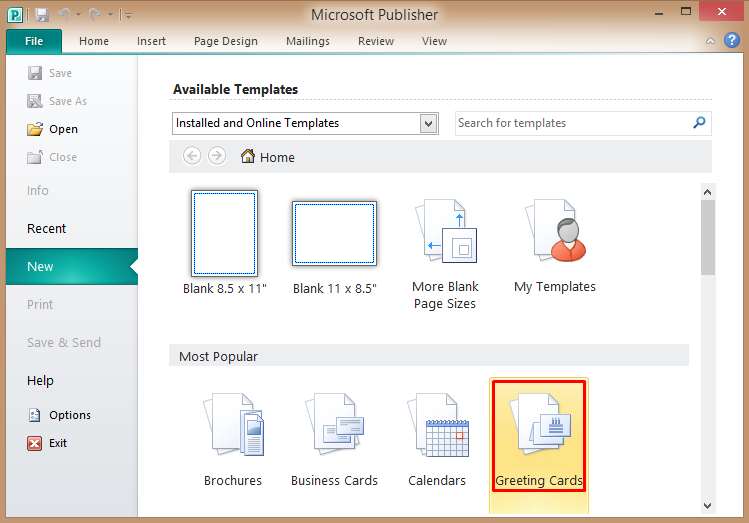Click the scroll down arrow of templates list

point(707,506)
